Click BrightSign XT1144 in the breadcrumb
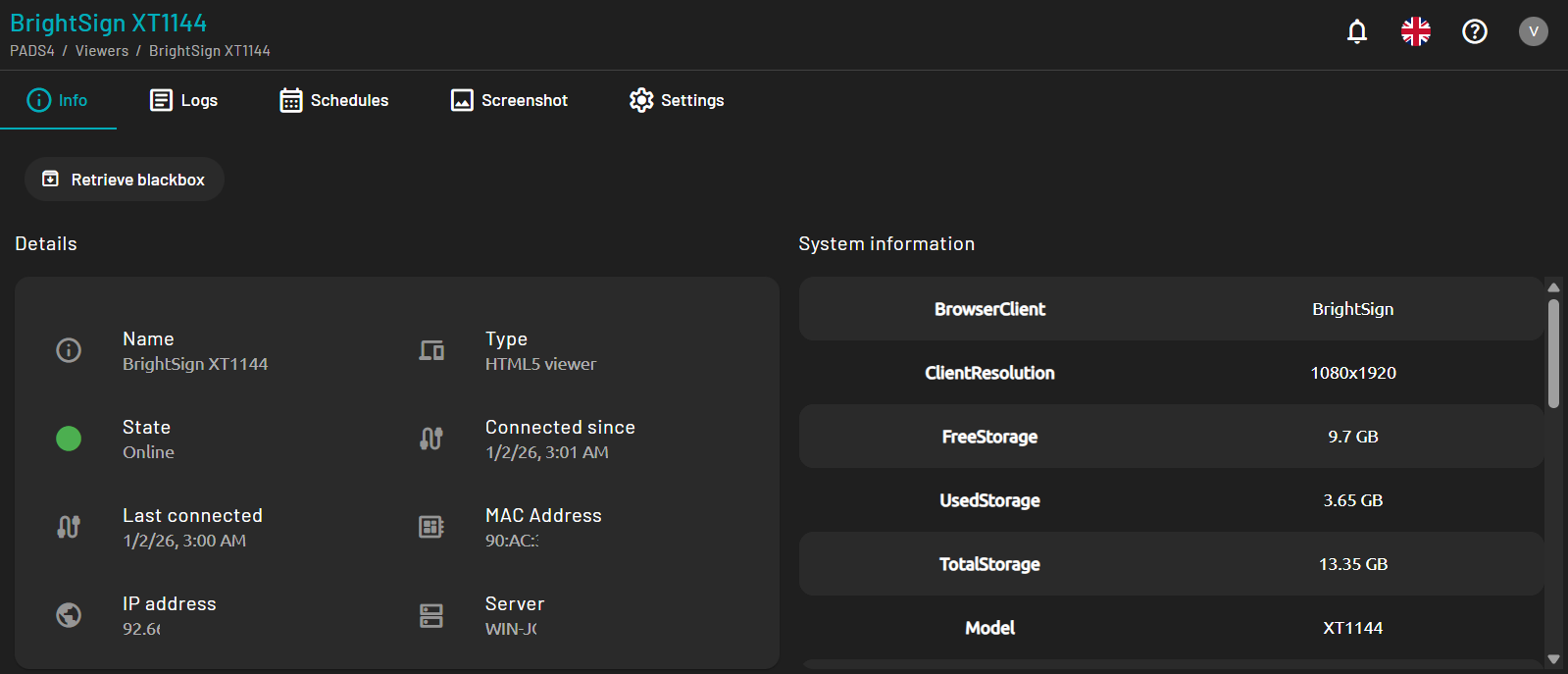Image resolution: width=1568 pixels, height=674 pixels. pyautogui.click(x=210, y=51)
